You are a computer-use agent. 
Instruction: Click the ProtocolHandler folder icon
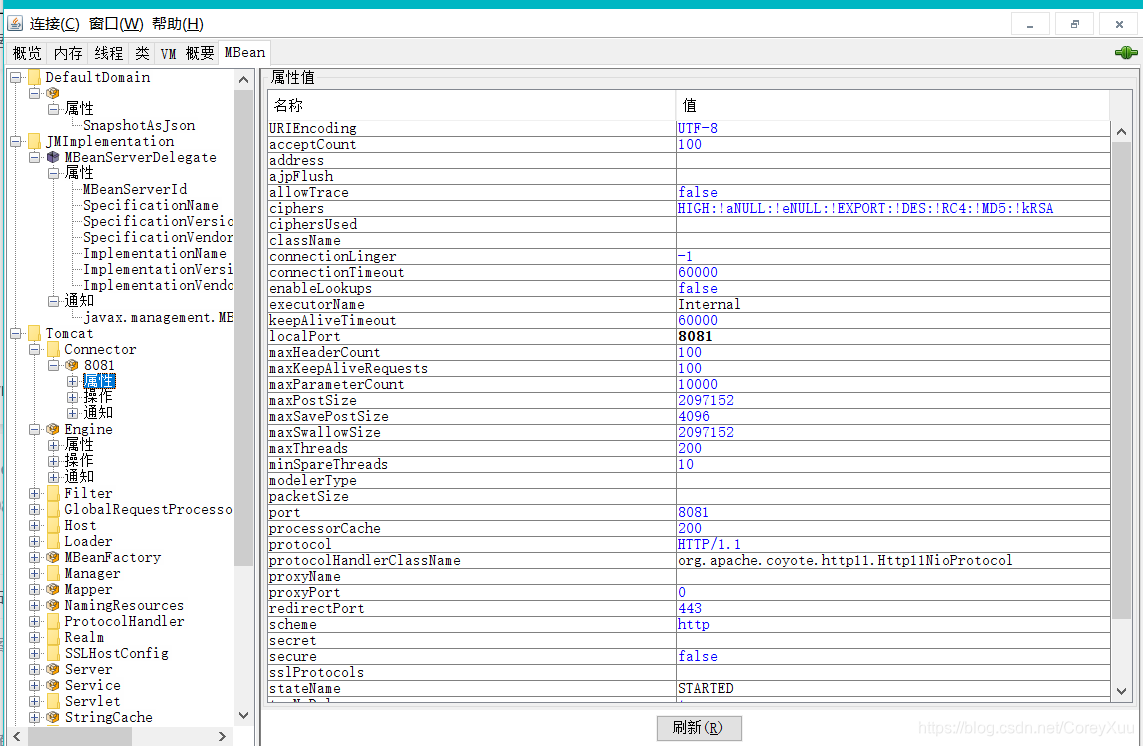pos(53,621)
